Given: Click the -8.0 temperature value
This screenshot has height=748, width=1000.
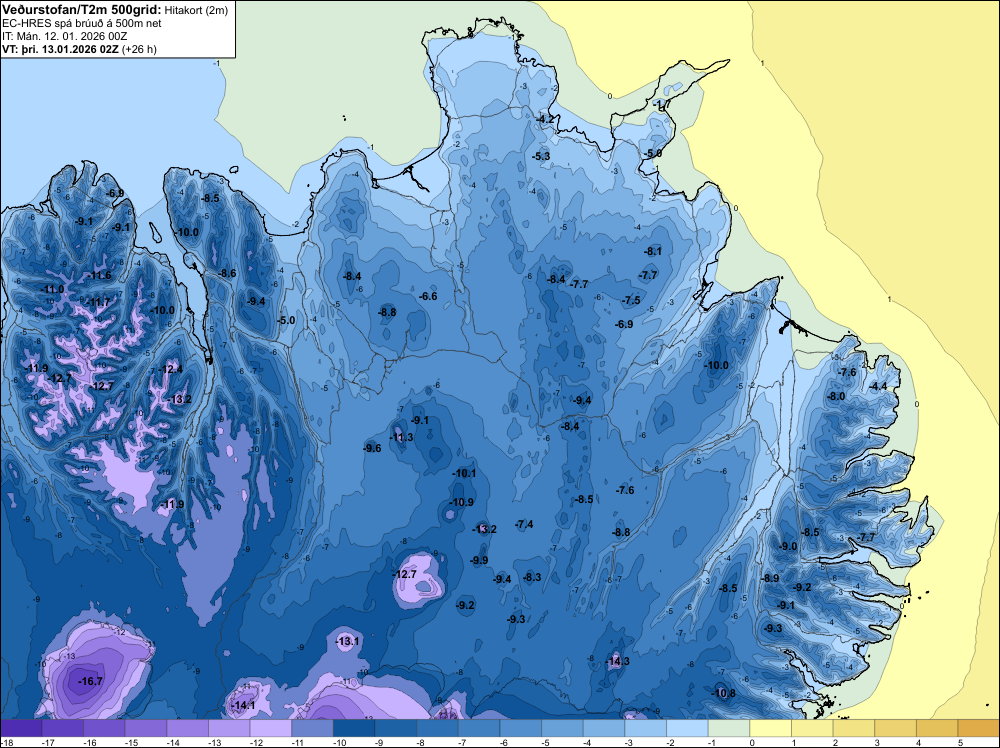Looking at the screenshot, I should (x=835, y=396).
